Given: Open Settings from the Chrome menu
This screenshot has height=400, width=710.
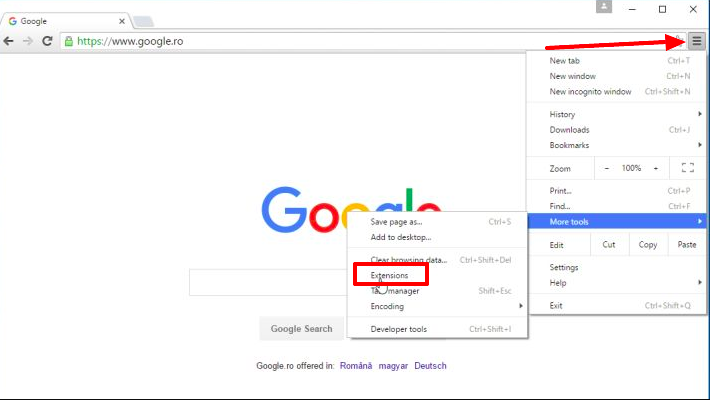Looking at the screenshot, I should pyautogui.click(x=564, y=267).
